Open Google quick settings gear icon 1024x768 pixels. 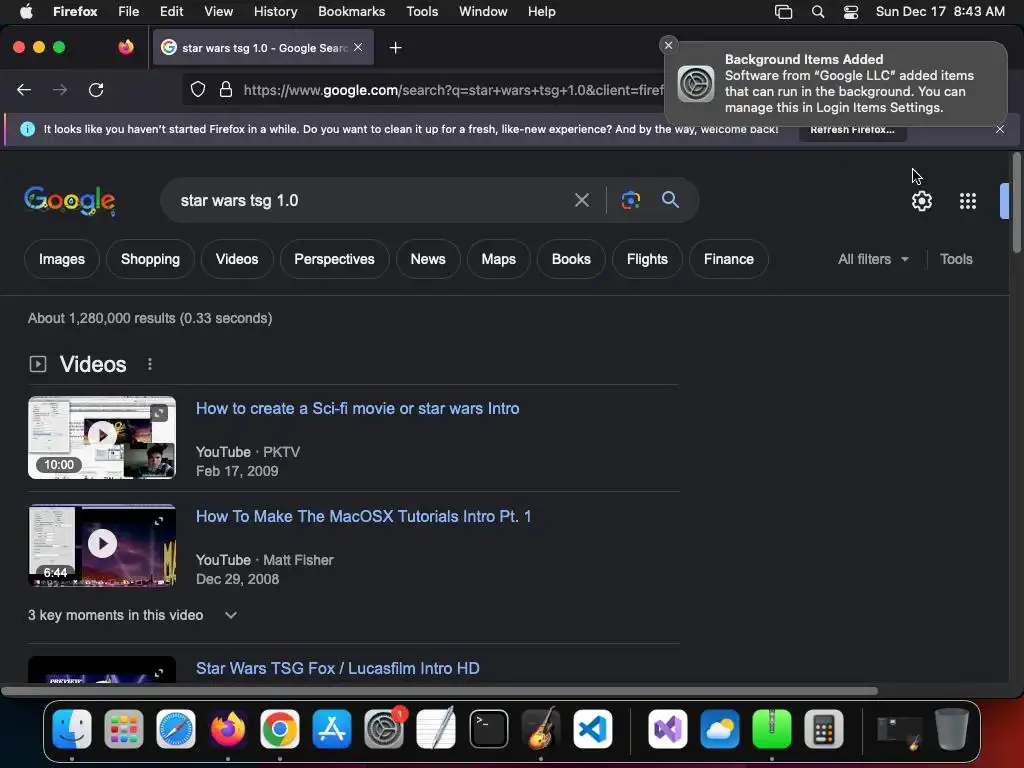point(921,201)
